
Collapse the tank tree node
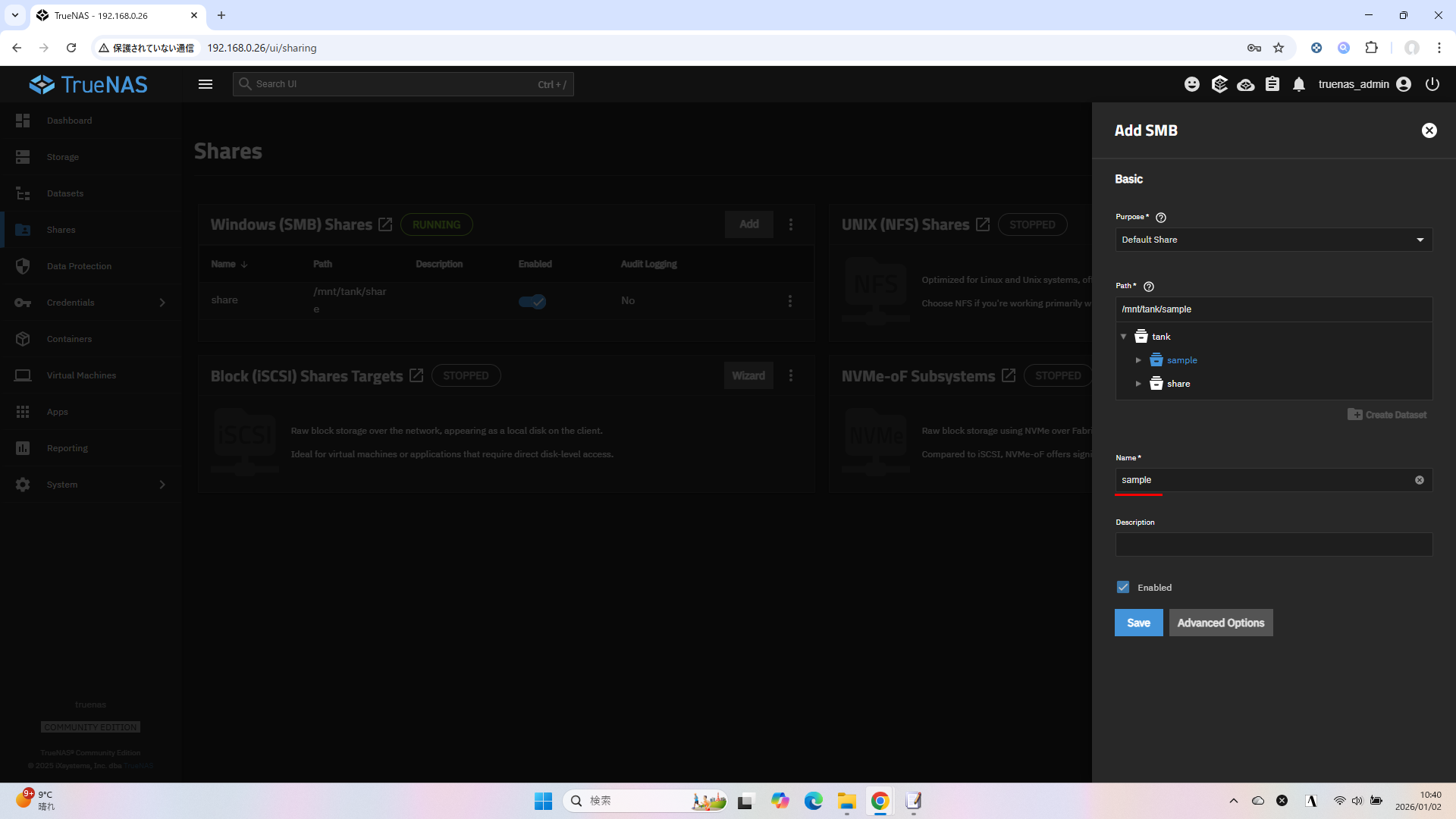[1124, 337]
